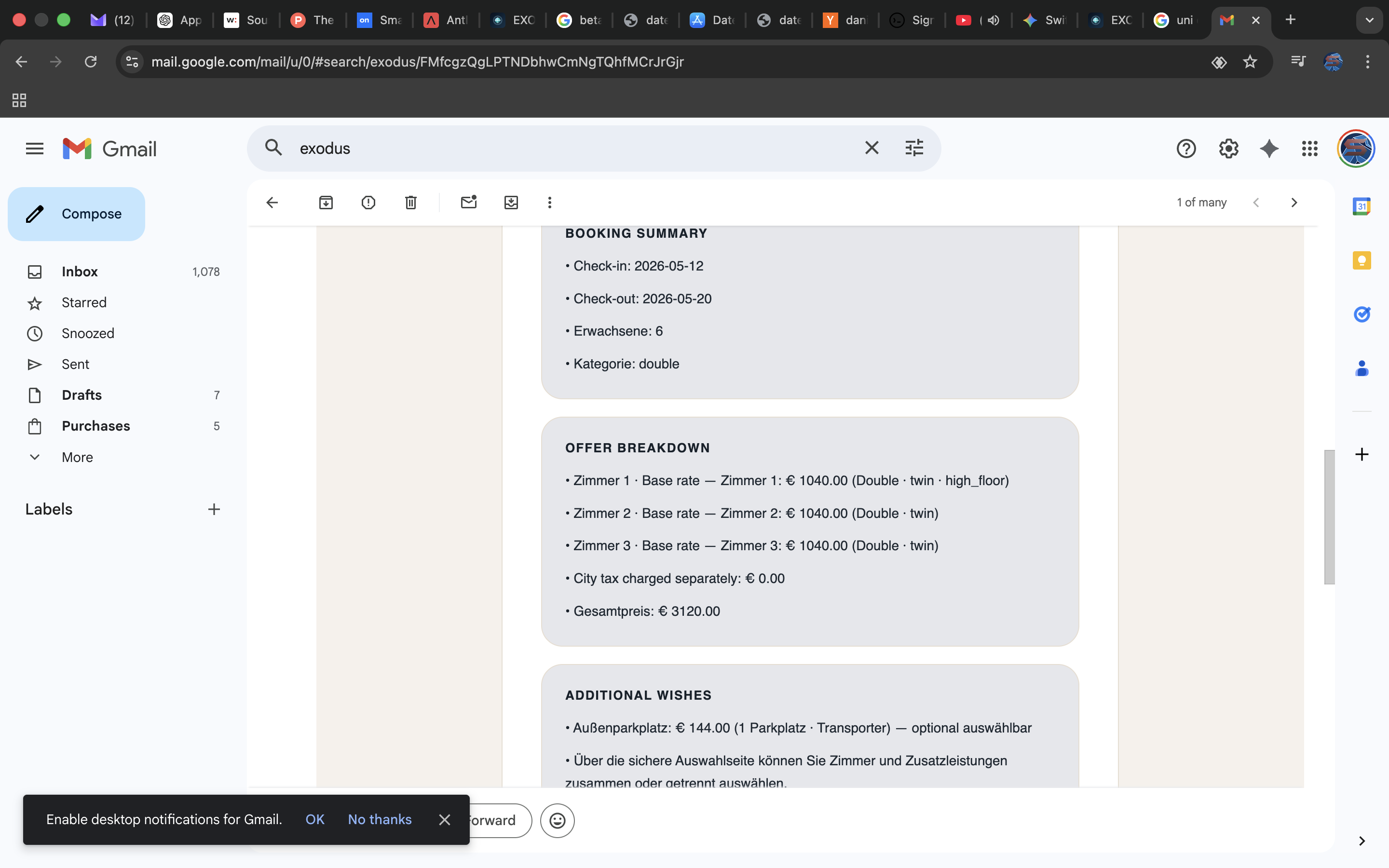Clear the exodus search query

pos(872,148)
